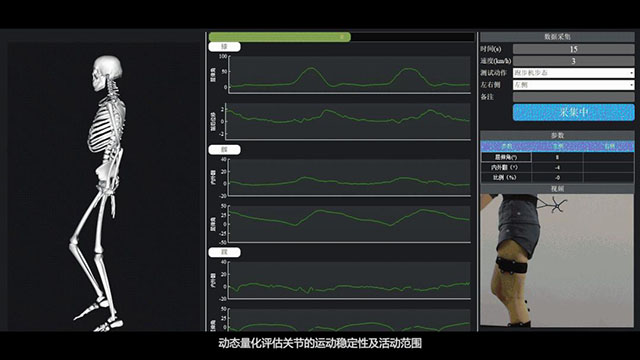The image size is (640, 360).
Task: Click the time (时间) field showing 15
Action: (573, 49)
